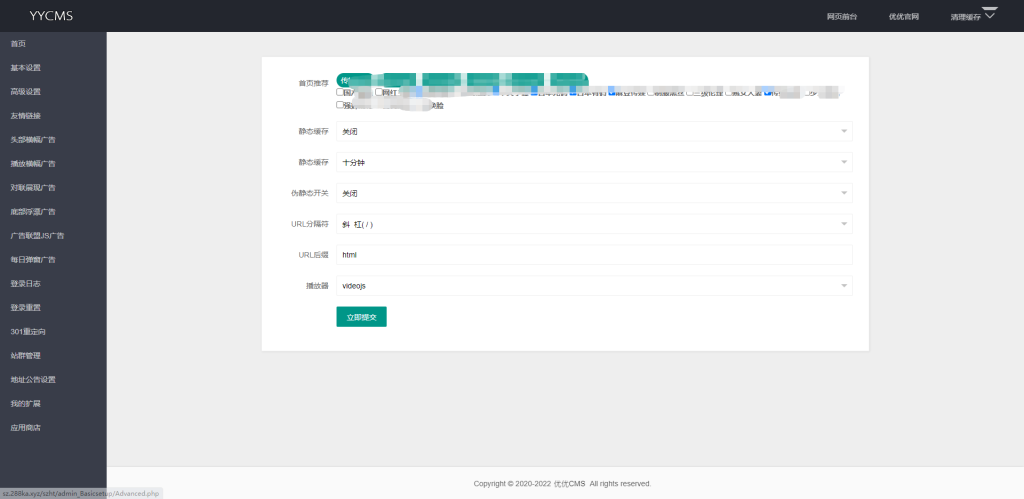Viewport: 1024px width, 499px height.
Task: Select 广告联盟JS广告 in the sidebar
Action: click(37, 236)
